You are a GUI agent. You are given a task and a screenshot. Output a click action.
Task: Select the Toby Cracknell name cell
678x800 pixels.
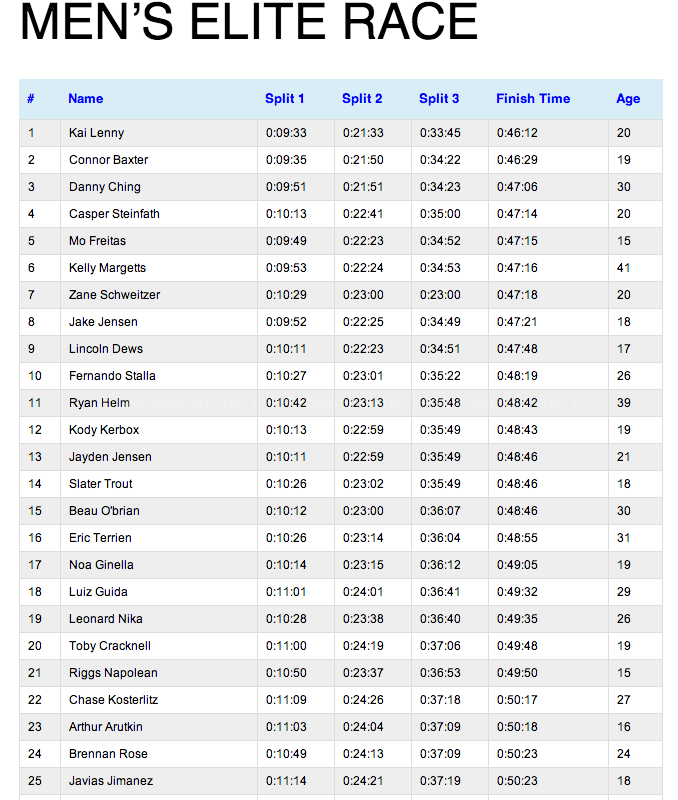pyautogui.click(x=110, y=646)
